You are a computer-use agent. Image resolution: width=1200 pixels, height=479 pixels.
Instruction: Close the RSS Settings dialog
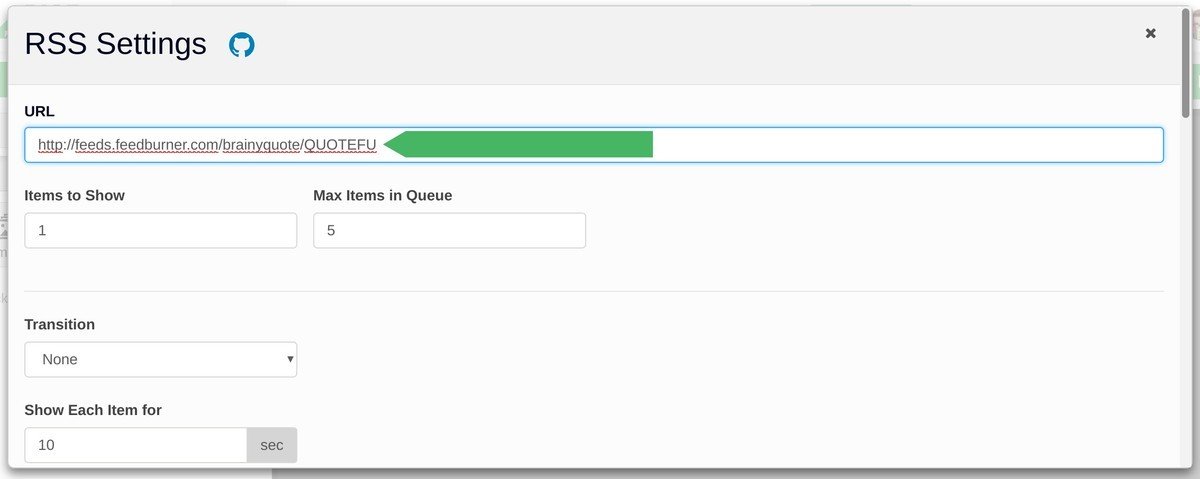click(1150, 34)
